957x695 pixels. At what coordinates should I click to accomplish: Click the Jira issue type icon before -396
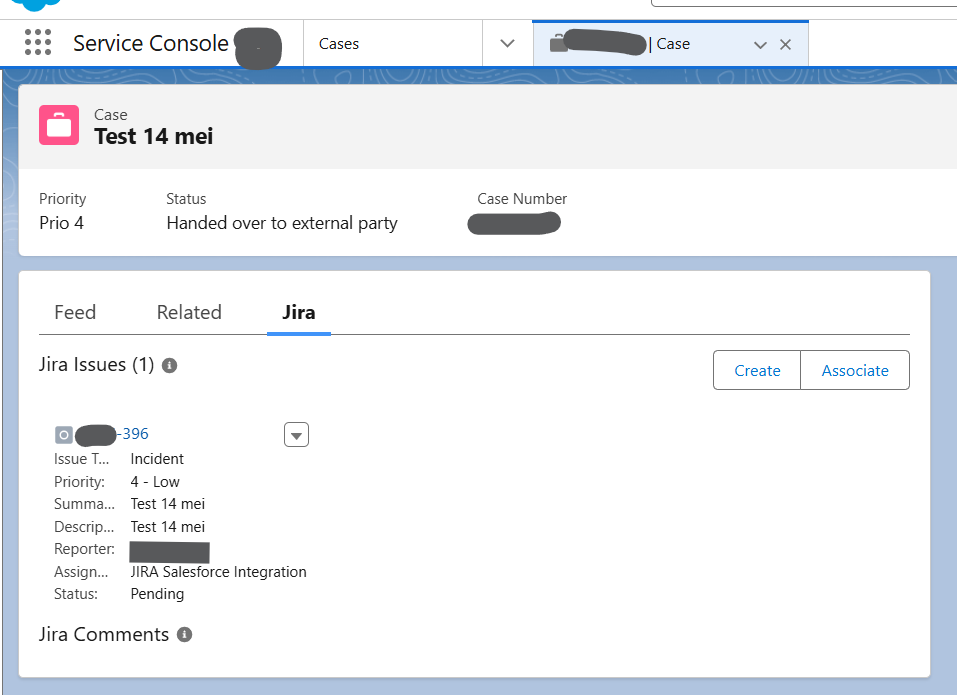click(64, 434)
